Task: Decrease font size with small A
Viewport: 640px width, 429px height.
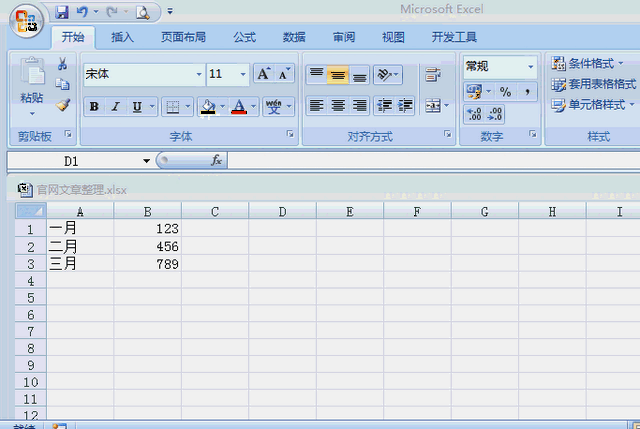Action: click(284, 74)
